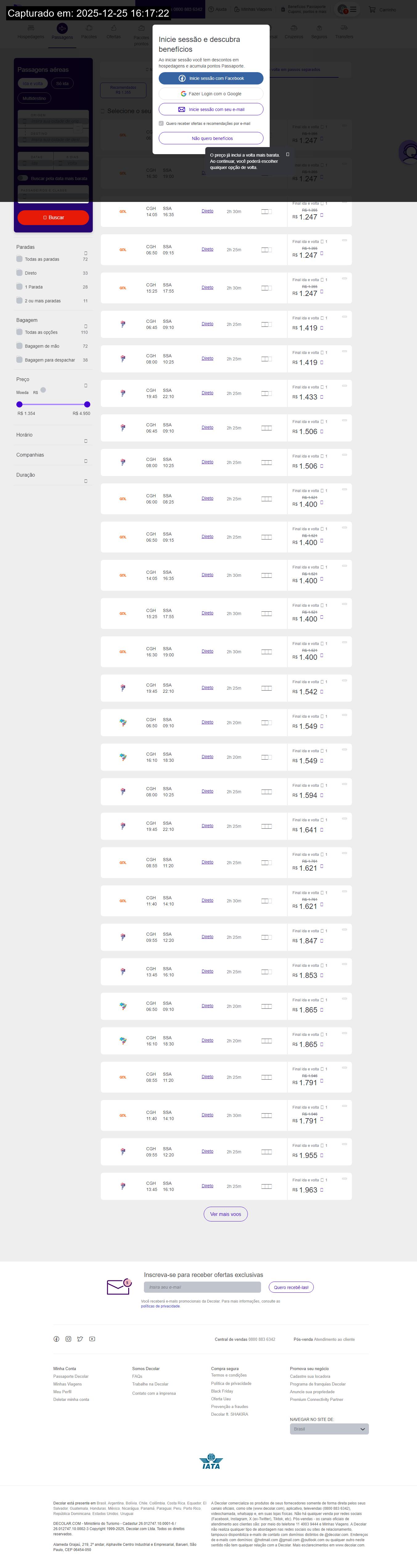Close the price tooltip with X
The image size is (417, 1568).
click(x=287, y=154)
